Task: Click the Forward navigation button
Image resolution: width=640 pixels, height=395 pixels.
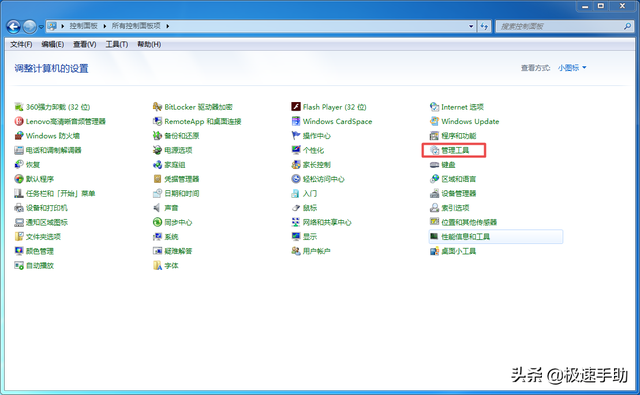Action: (x=29, y=27)
